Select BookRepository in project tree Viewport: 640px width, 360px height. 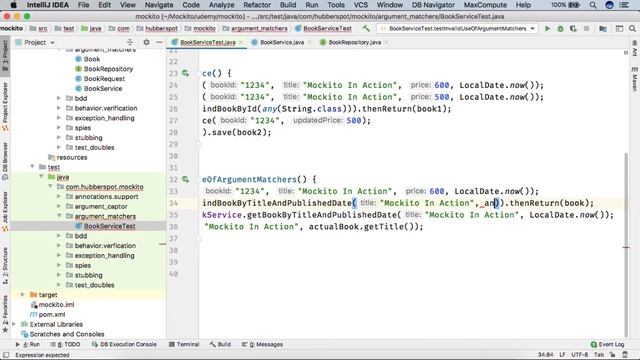[108, 69]
